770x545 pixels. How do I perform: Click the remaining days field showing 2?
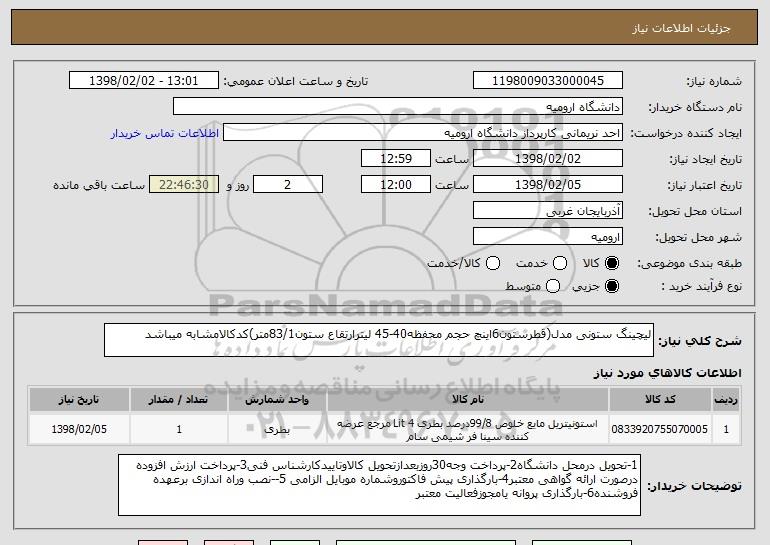[288, 185]
